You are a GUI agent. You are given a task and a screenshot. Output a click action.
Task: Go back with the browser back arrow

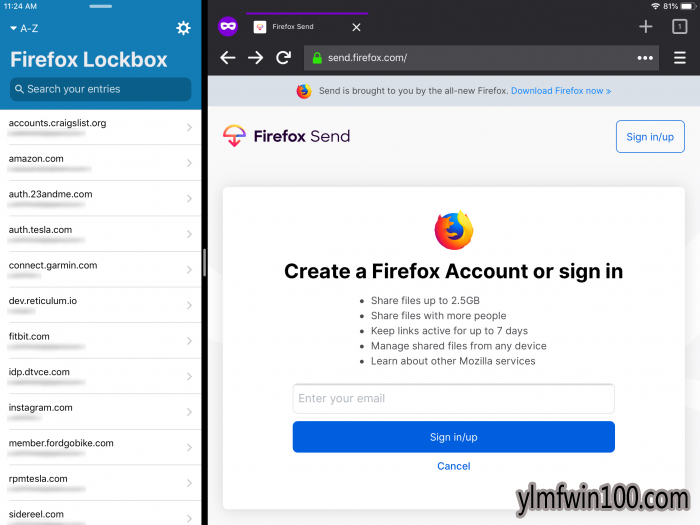coord(228,58)
